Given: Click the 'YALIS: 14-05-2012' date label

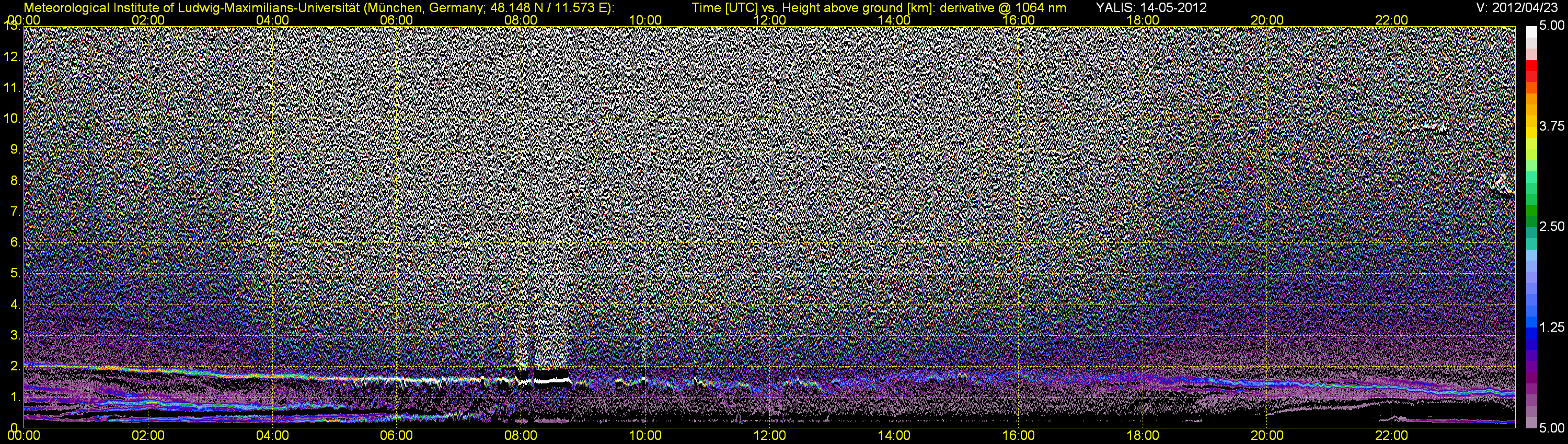Looking at the screenshot, I should (x=1151, y=8).
